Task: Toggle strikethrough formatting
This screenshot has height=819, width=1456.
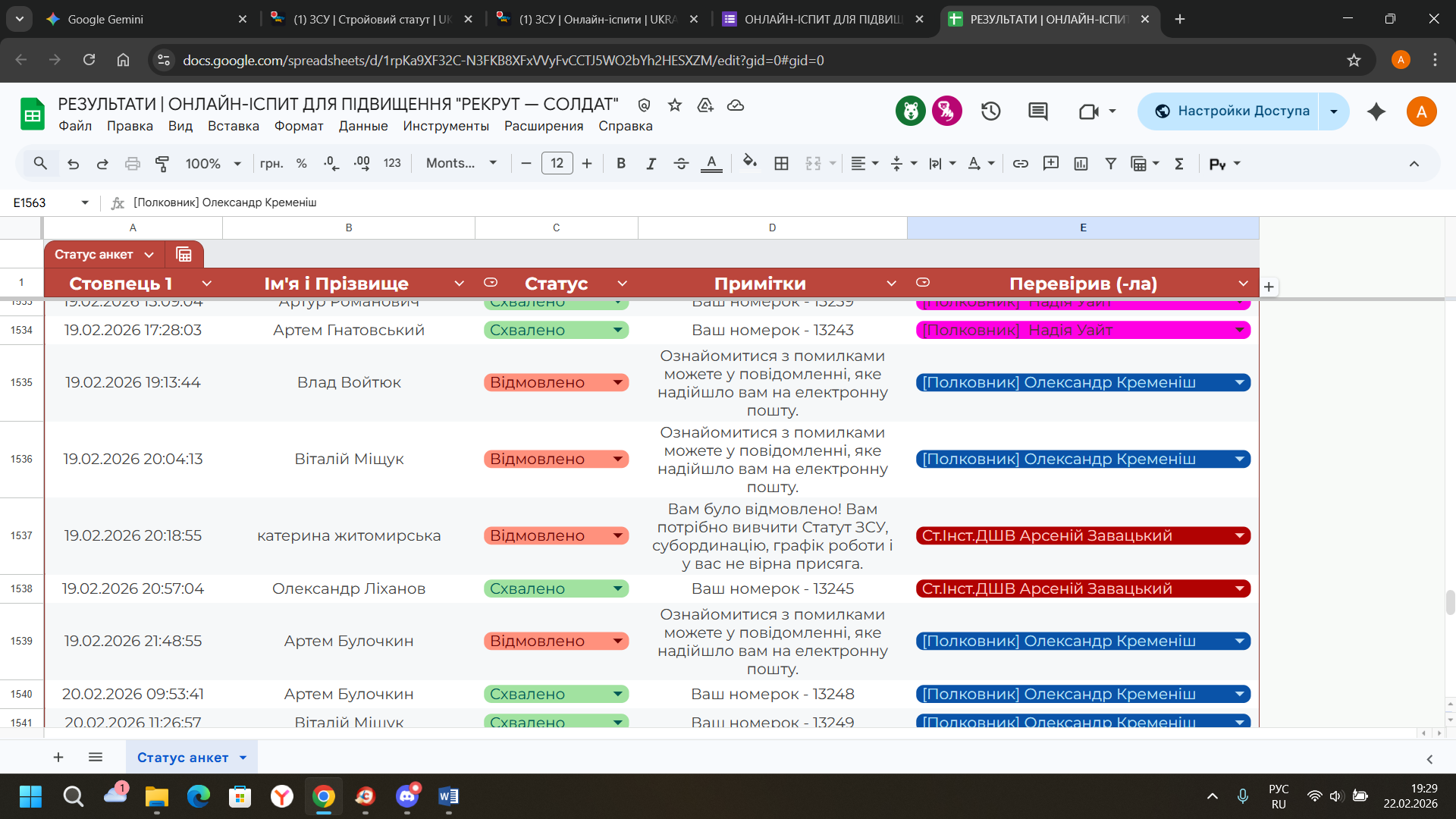Action: pyautogui.click(x=680, y=163)
